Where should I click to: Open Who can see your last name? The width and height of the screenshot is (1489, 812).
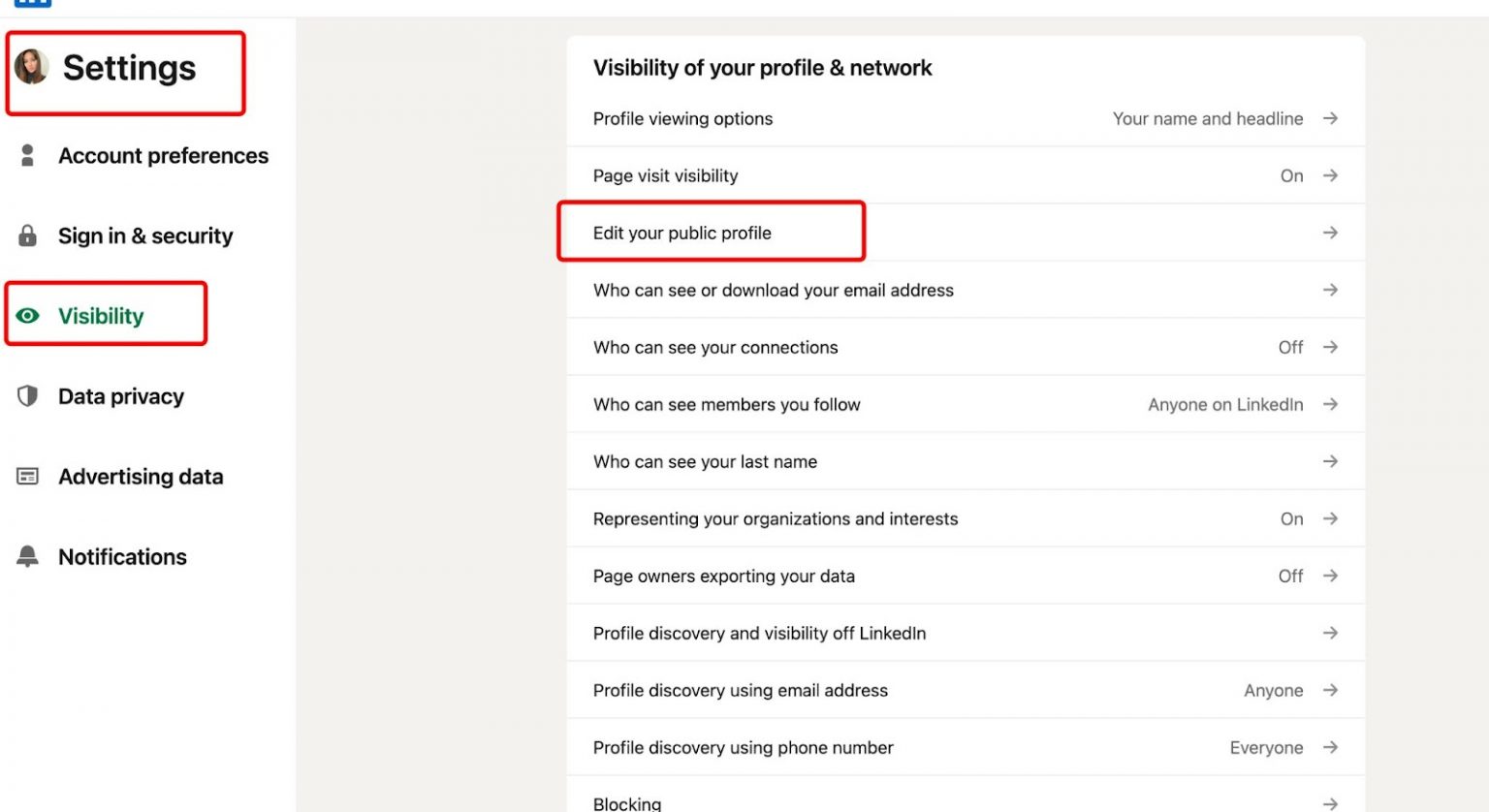pyautogui.click(x=705, y=461)
